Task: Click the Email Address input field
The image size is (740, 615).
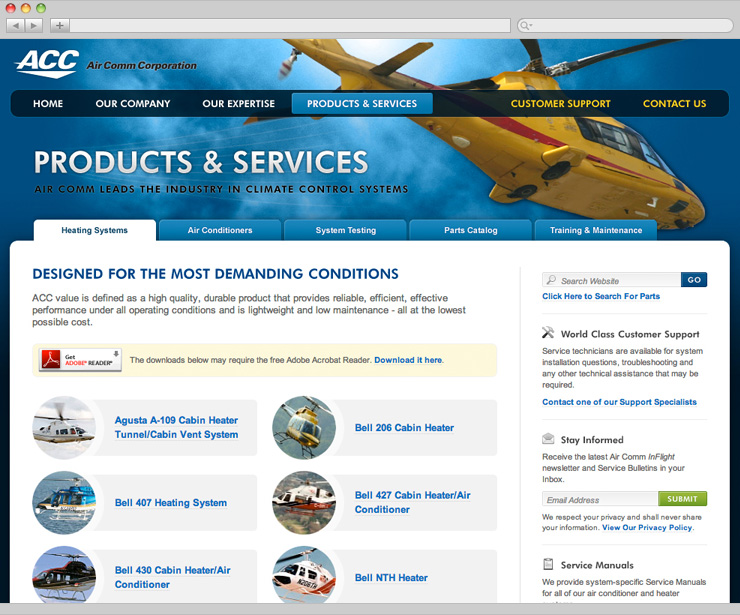Action: [600, 499]
